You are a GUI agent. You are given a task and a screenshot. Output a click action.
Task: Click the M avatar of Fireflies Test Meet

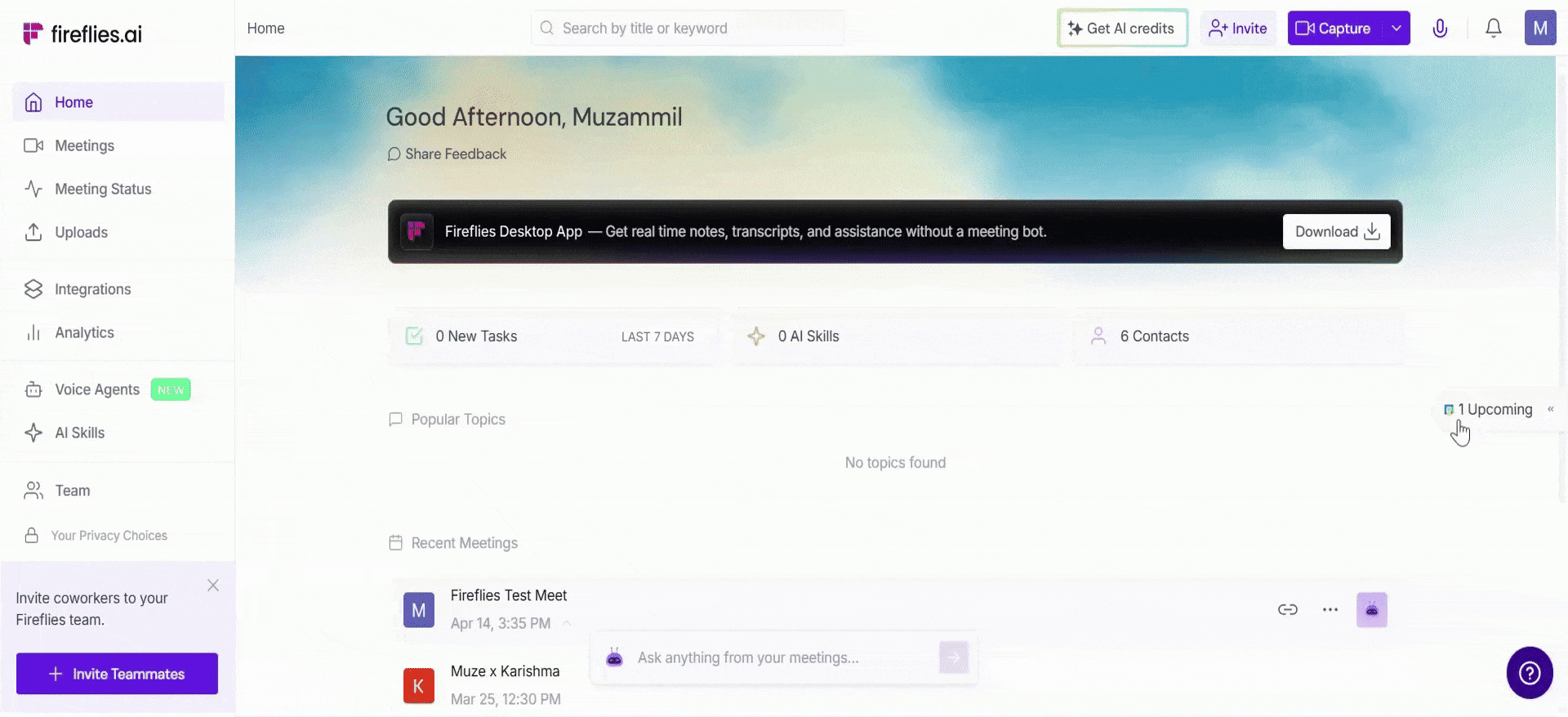tap(419, 610)
